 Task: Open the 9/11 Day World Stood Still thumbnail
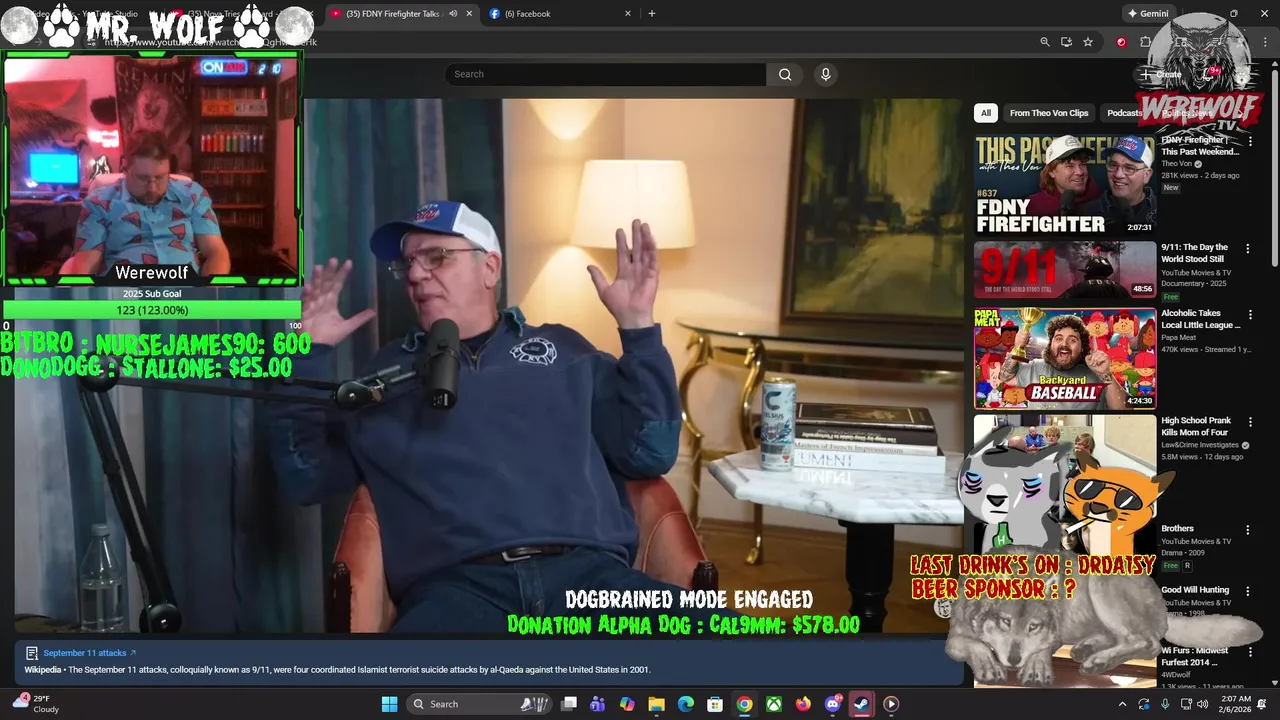click(x=1065, y=270)
